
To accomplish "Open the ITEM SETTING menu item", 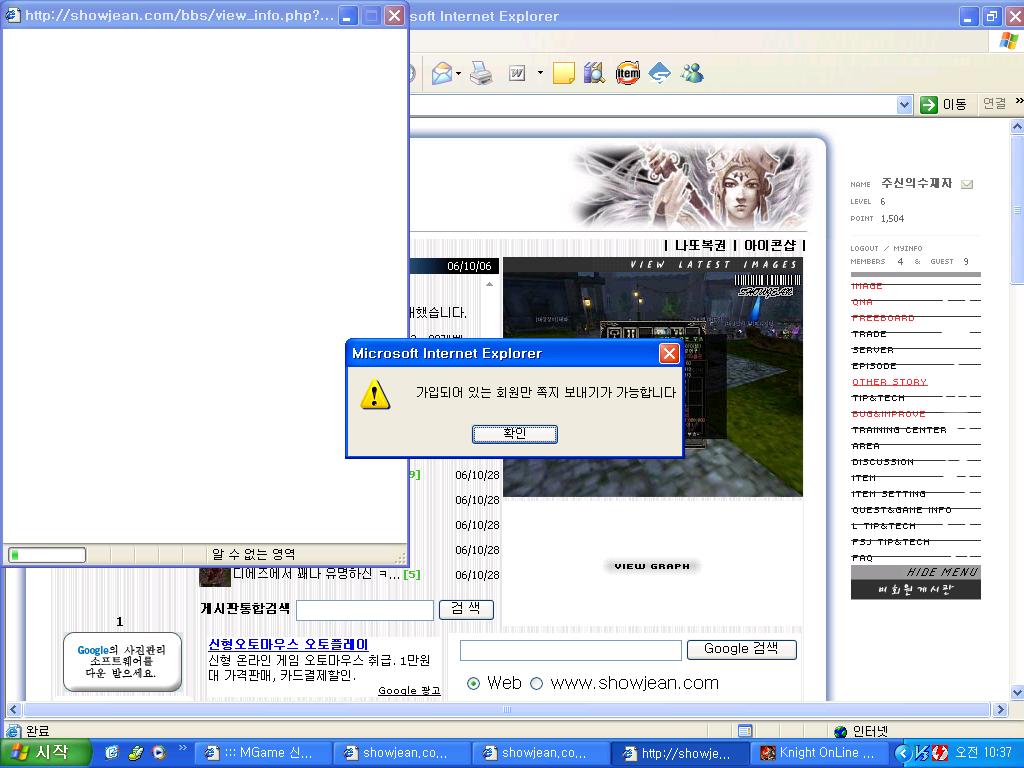I will tap(889, 494).
